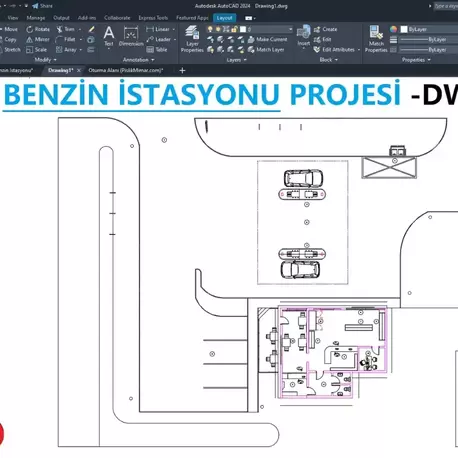Activate the Mirror tool

[x=38, y=39]
